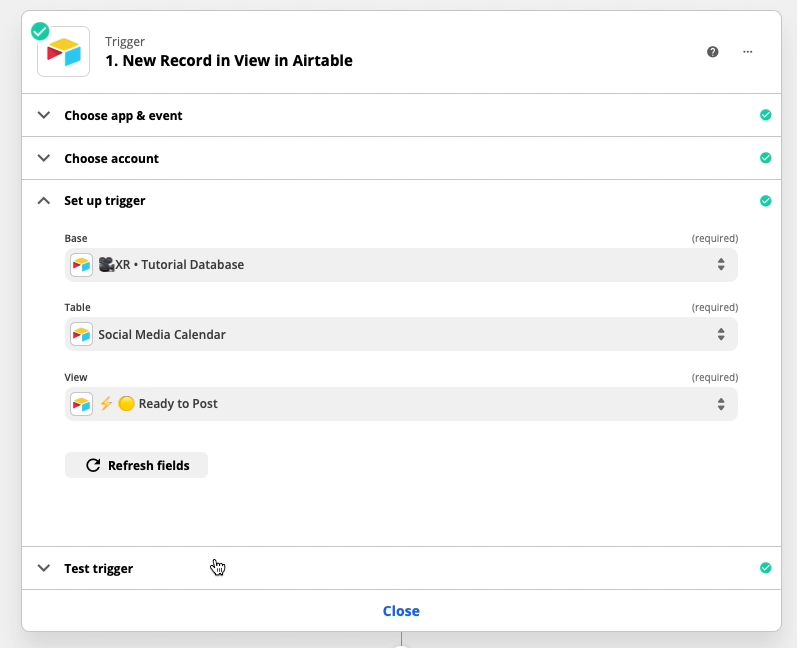The image size is (797, 648).
Task: Click the trigger title New Record in View
Action: click(x=229, y=60)
